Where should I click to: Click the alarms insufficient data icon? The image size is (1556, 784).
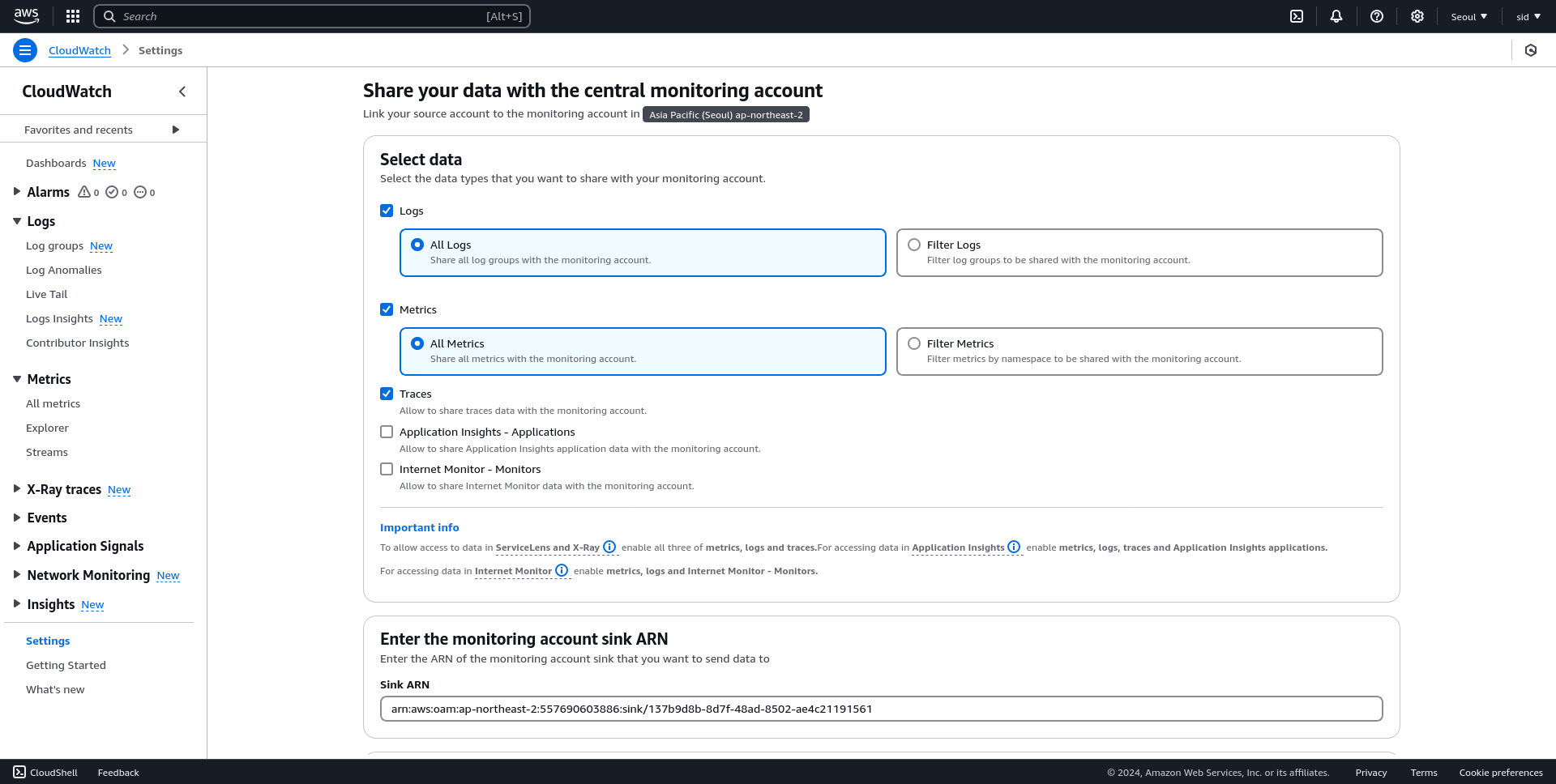click(x=140, y=192)
